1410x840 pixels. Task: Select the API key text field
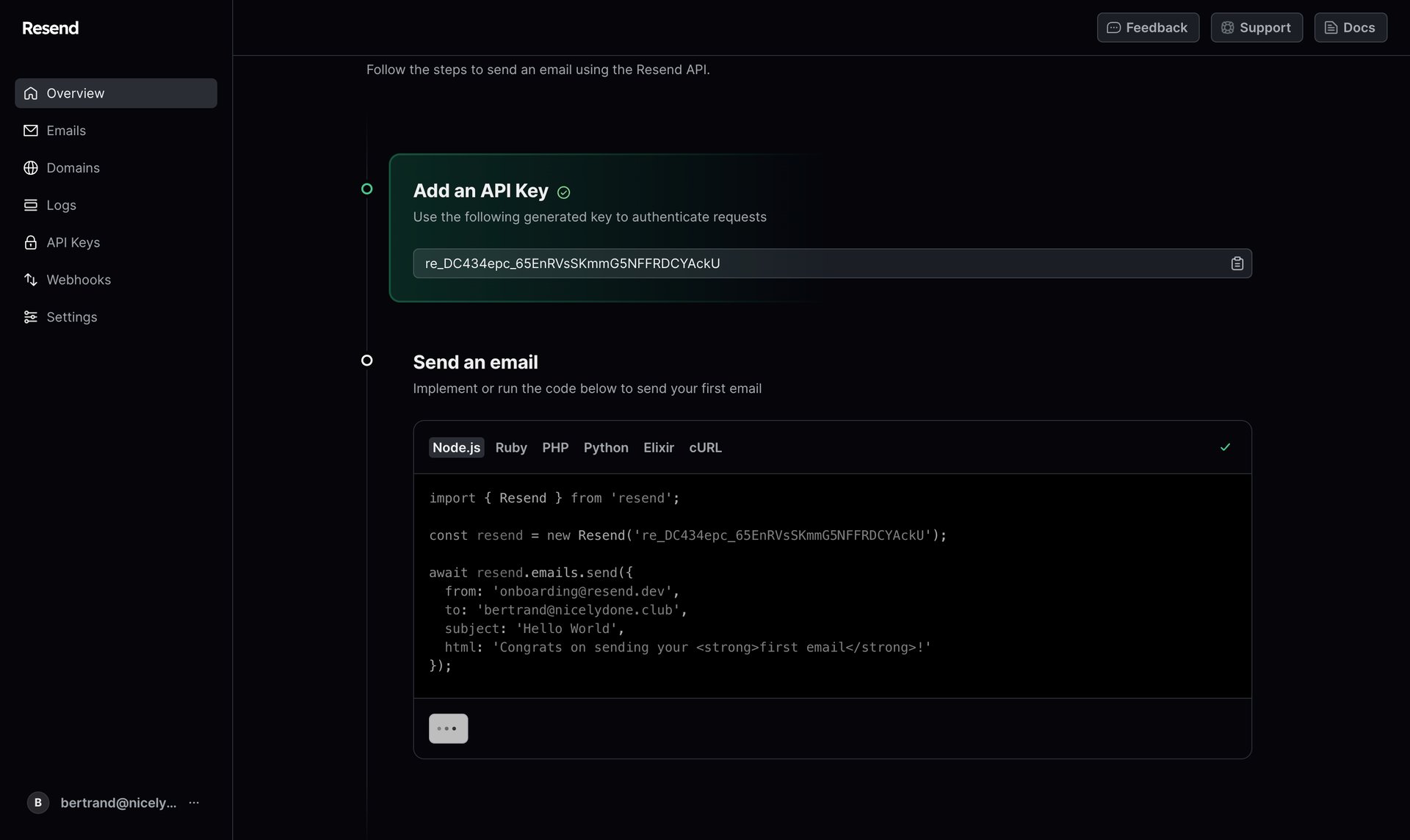click(x=808, y=263)
